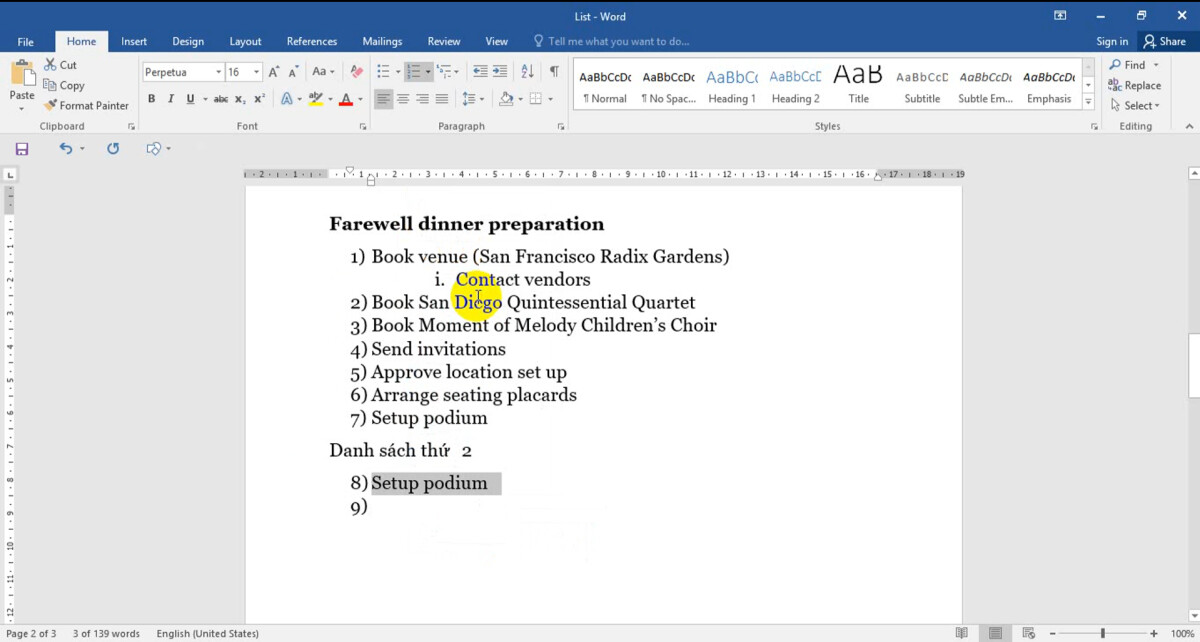This screenshot has height=642, width=1200.
Task: Apply strikethrough formatting
Action: click(220, 99)
